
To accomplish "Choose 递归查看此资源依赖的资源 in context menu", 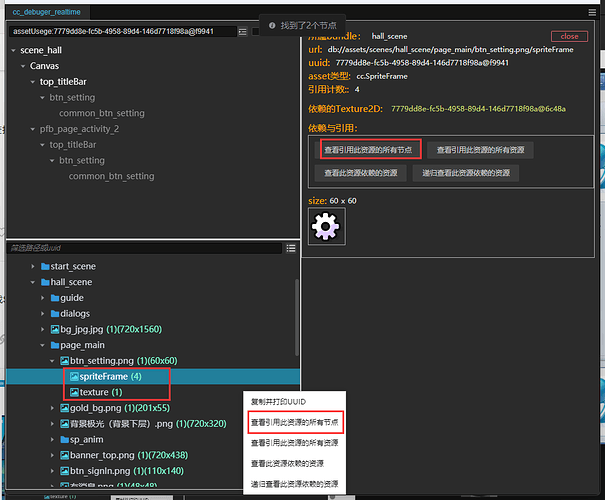I will pyautogui.click(x=294, y=484).
